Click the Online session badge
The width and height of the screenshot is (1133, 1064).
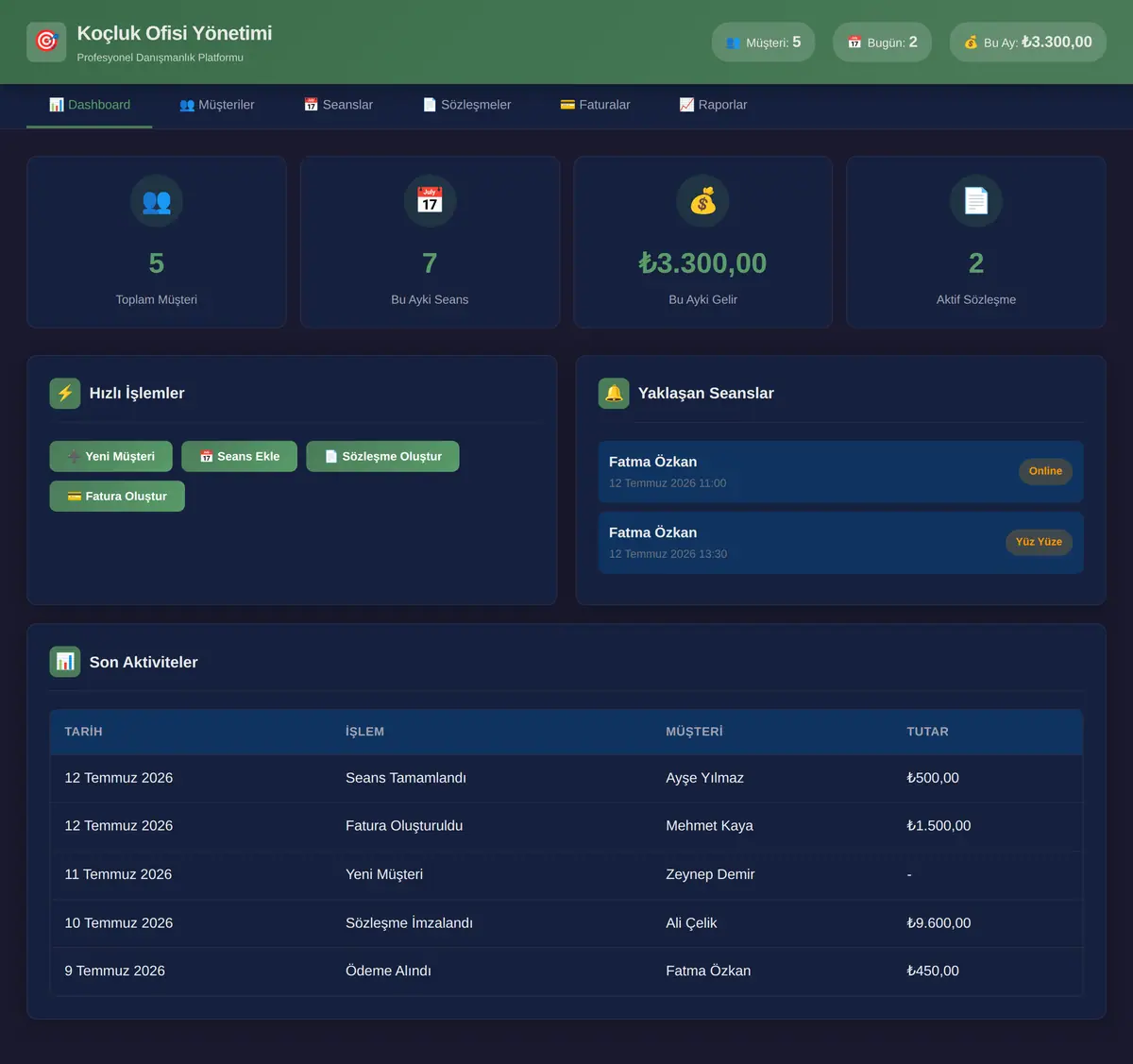coord(1045,471)
